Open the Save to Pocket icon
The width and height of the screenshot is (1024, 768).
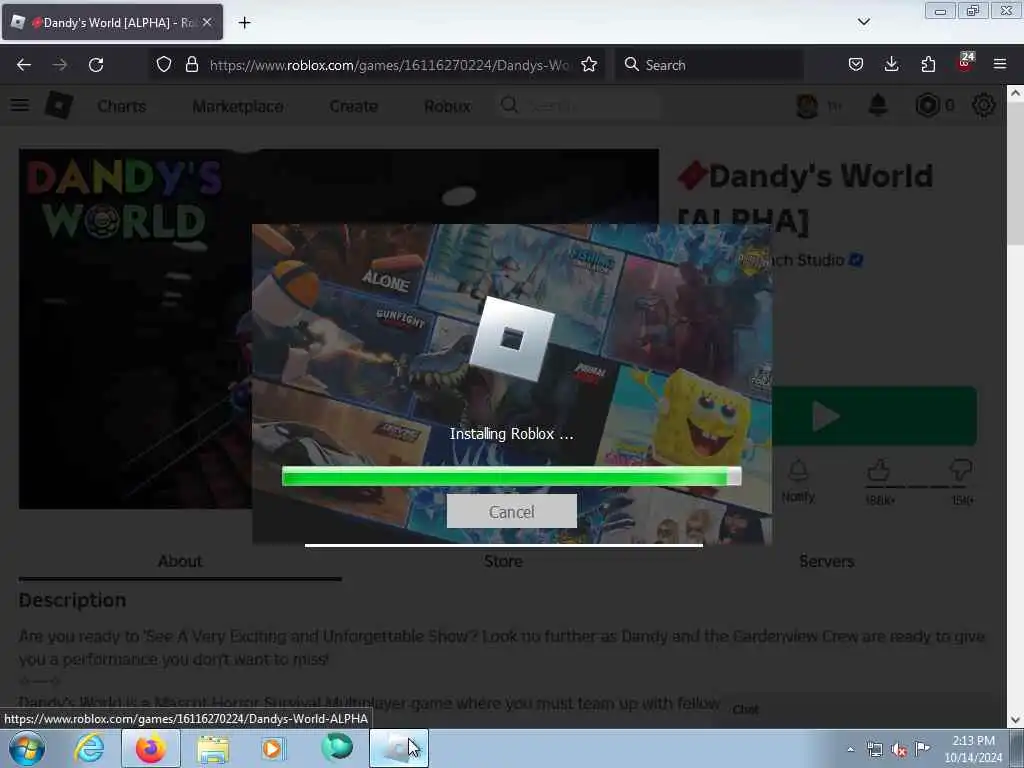coord(856,64)
